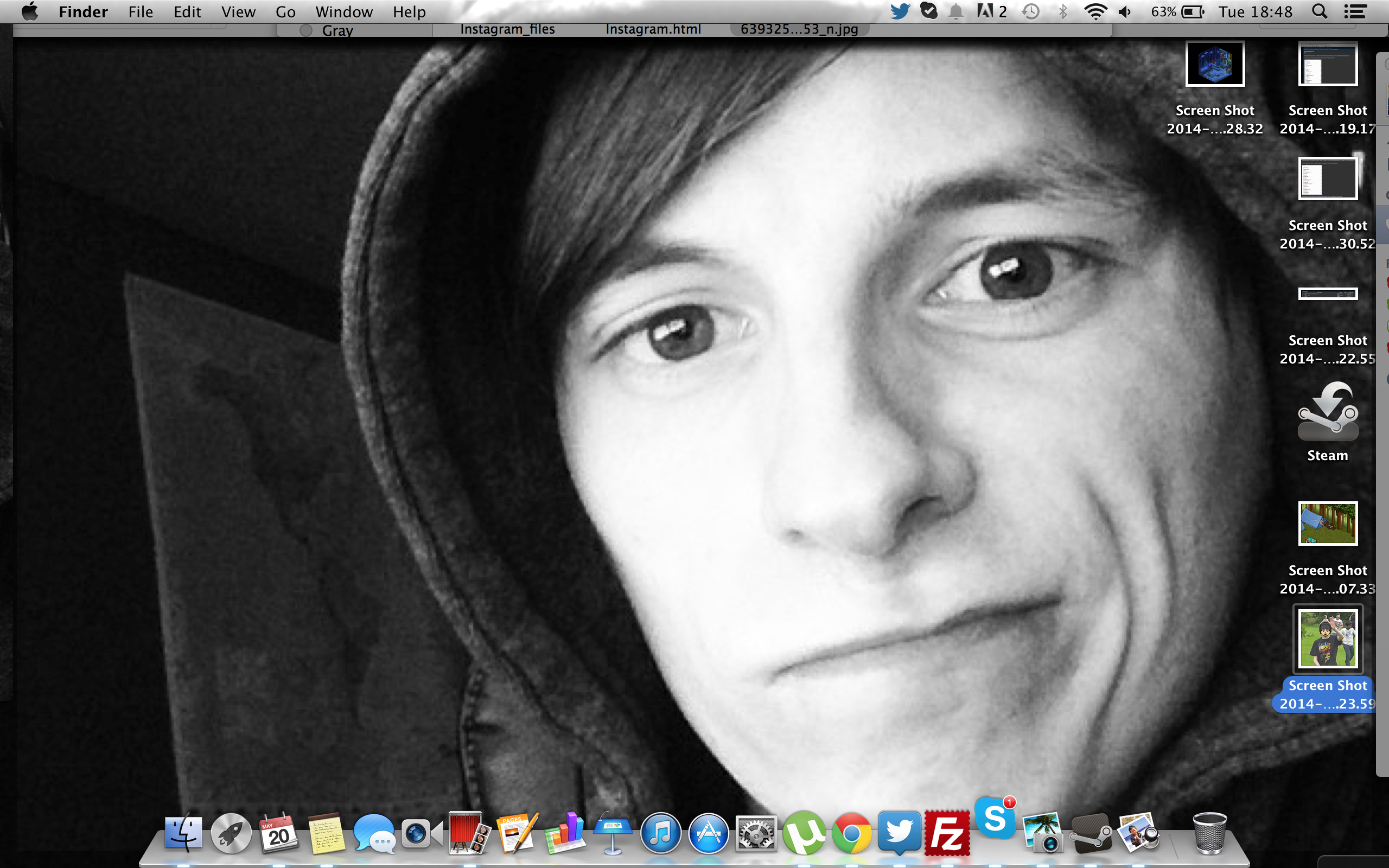
Task: Open FileZilla from the Dock
Action: (x=948, y=832)
